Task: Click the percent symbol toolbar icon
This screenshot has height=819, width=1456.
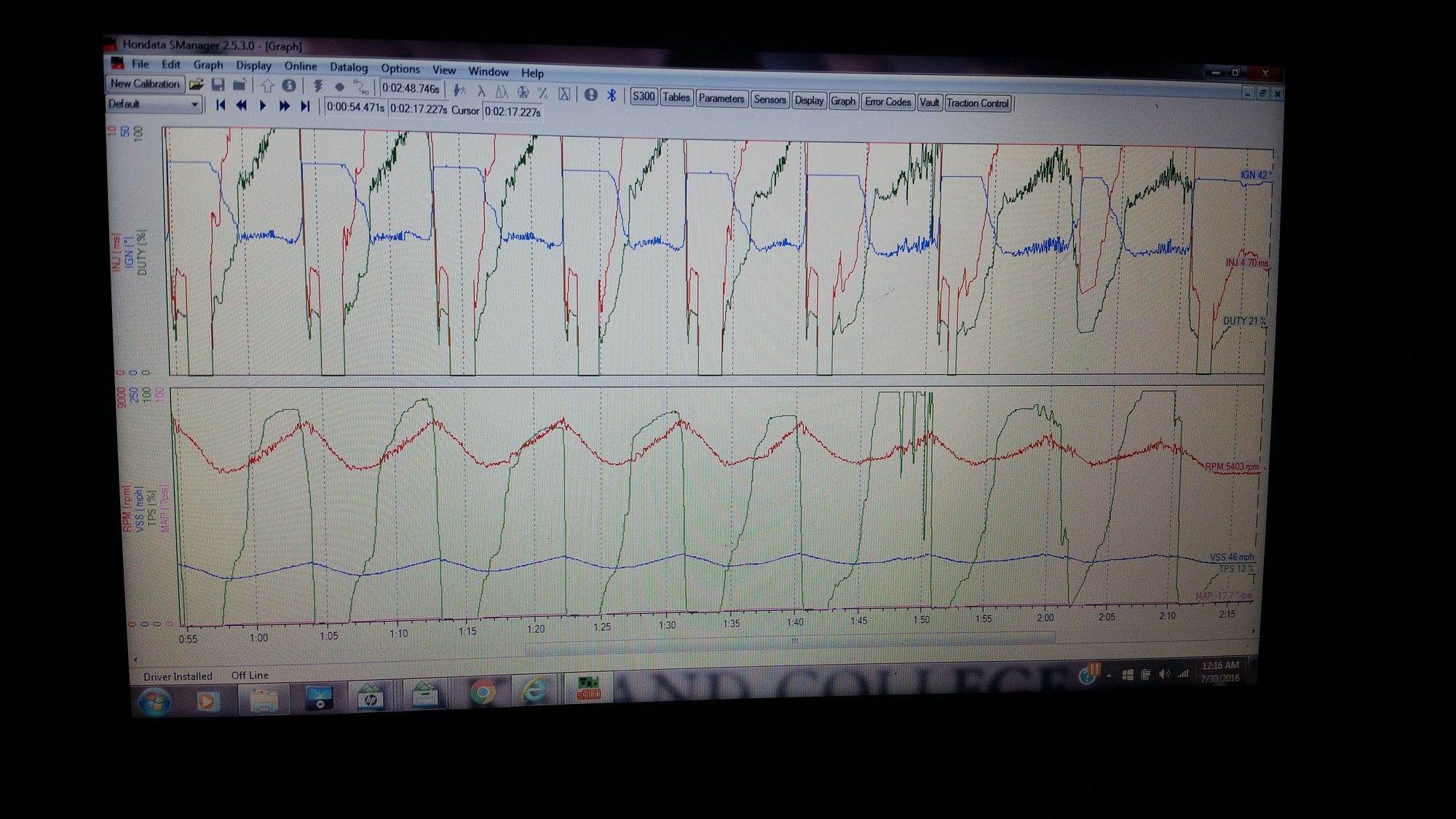Action: click(x=542, y=93)
